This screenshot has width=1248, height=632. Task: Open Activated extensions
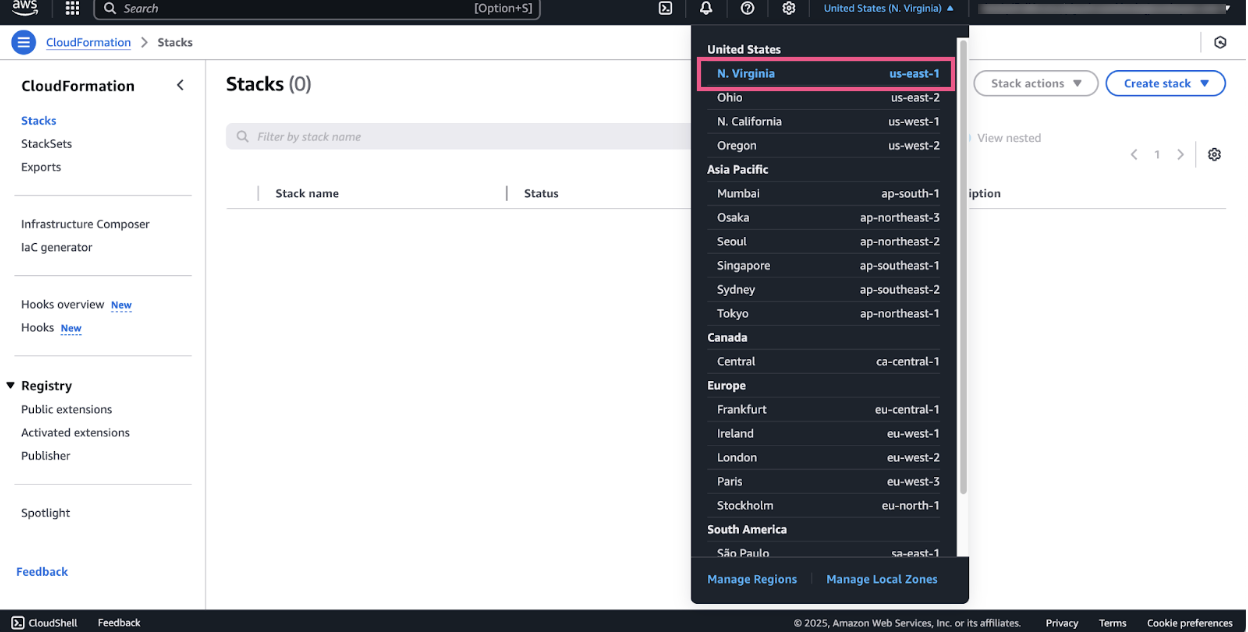click(x=75, y=432)
